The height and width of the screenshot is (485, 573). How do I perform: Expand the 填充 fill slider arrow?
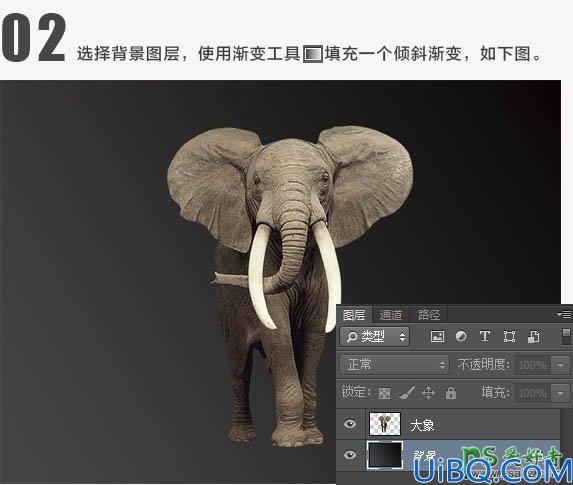(561, 393)
